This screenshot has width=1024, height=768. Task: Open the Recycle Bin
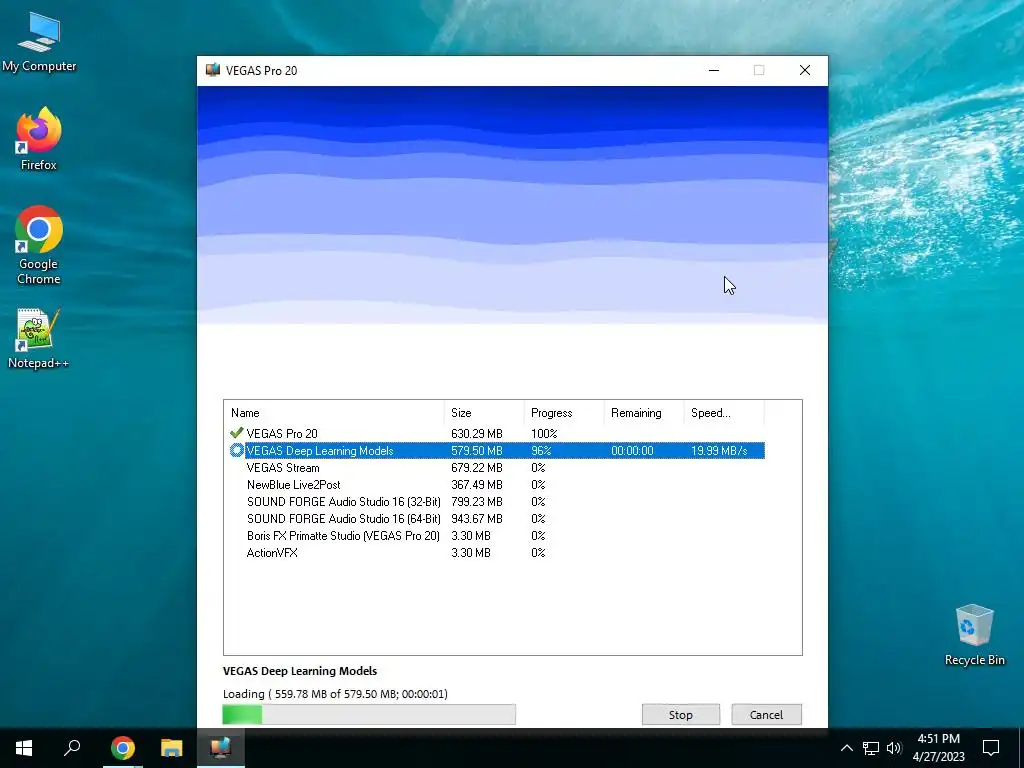tap(974, 635)
